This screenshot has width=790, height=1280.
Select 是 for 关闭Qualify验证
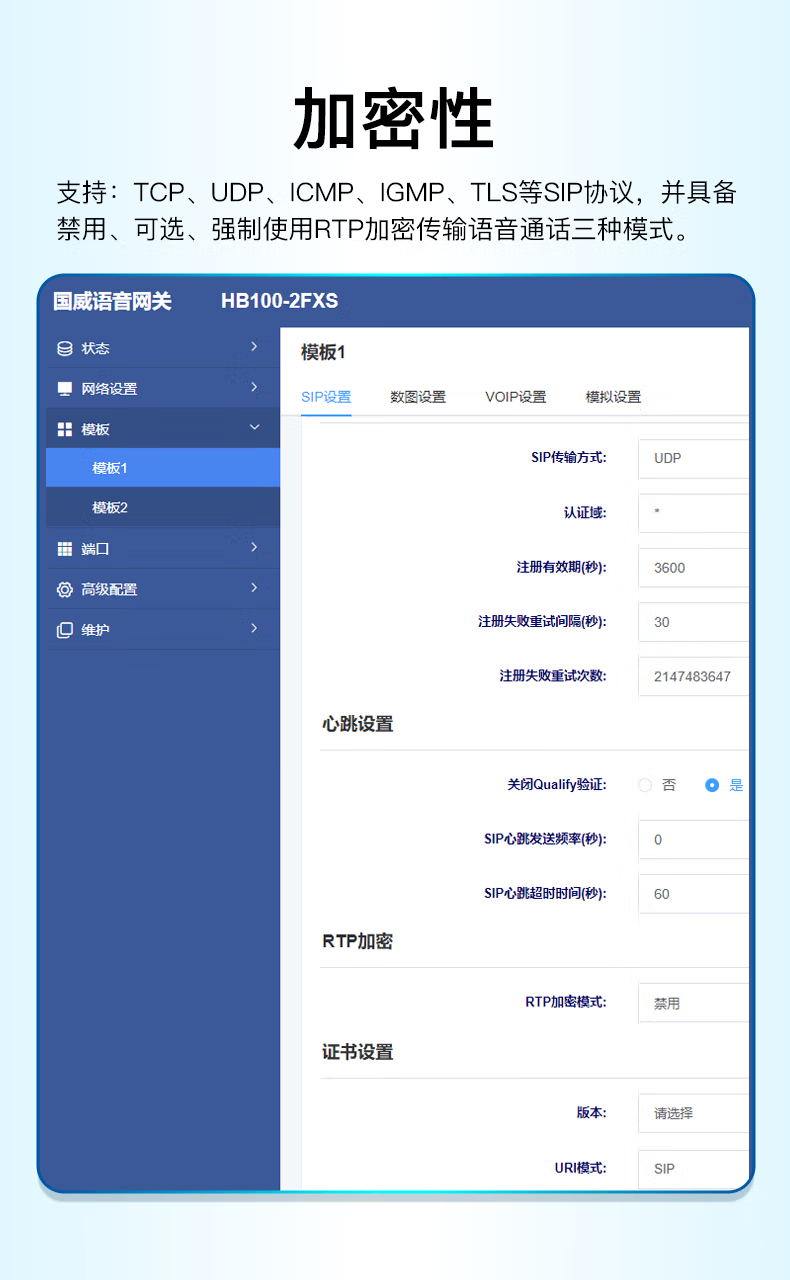pyautogui.click(x=712, y=785)
